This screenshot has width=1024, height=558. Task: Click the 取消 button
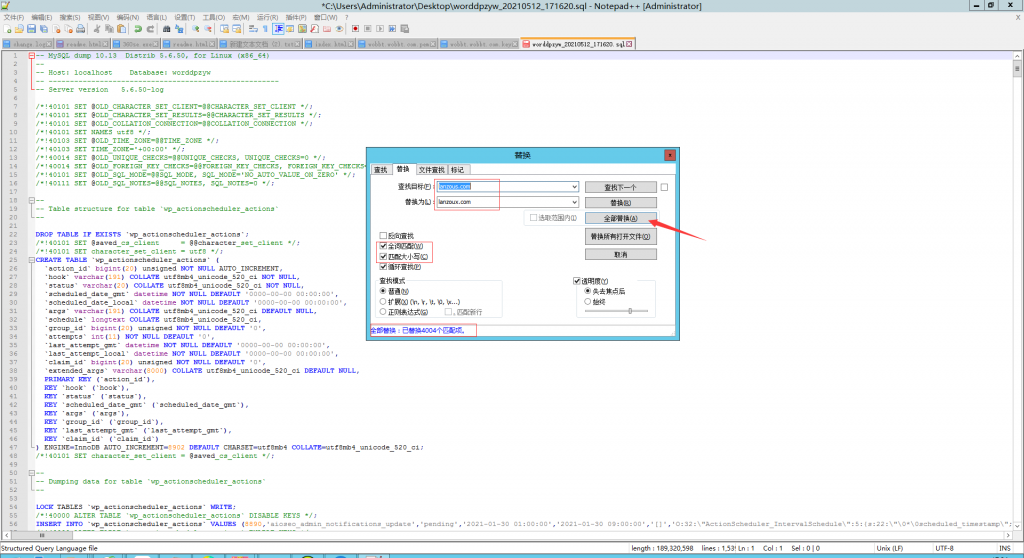pos(620,254)
